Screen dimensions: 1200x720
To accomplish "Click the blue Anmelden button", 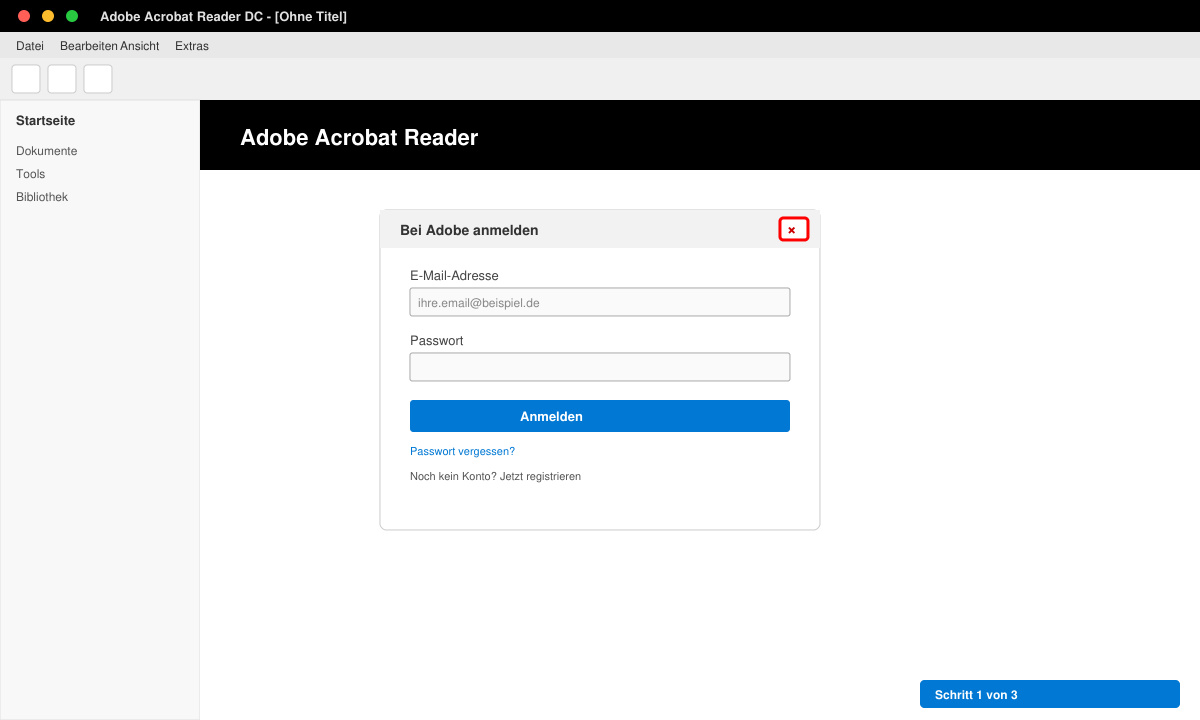I will [x=600, y=416].
